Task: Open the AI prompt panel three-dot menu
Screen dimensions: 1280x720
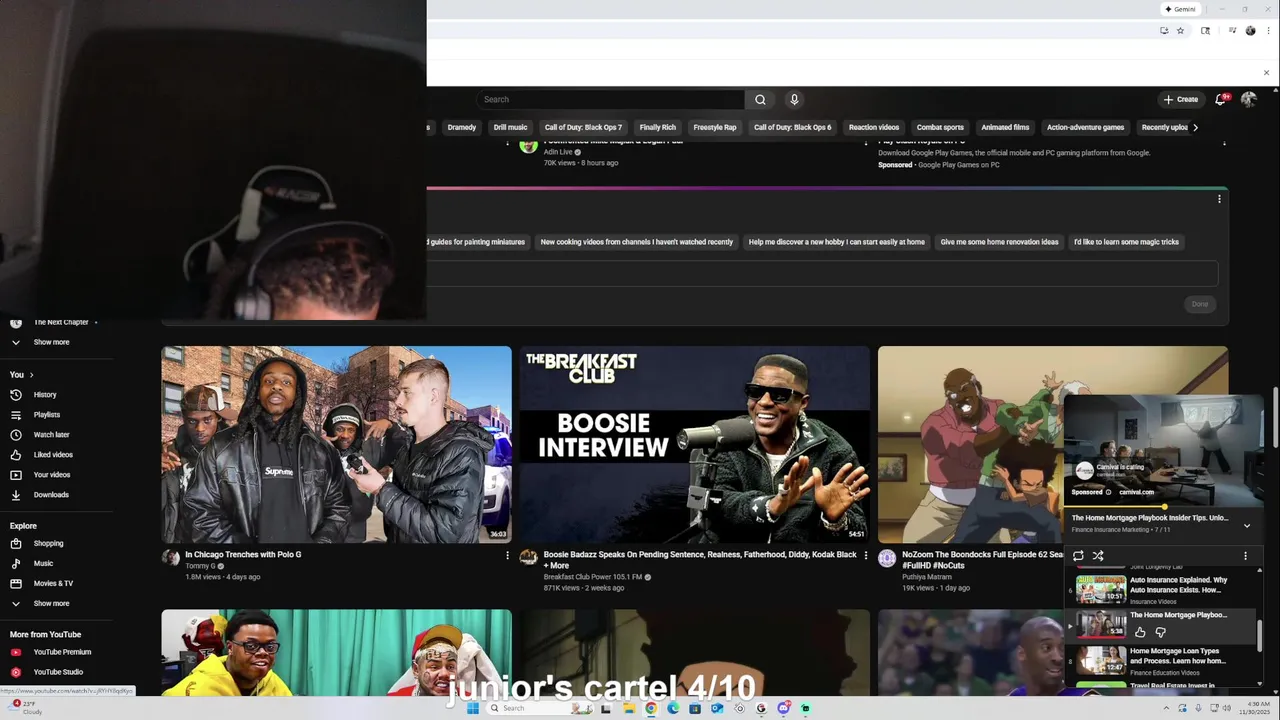Action: click(x=1219, y=199)
